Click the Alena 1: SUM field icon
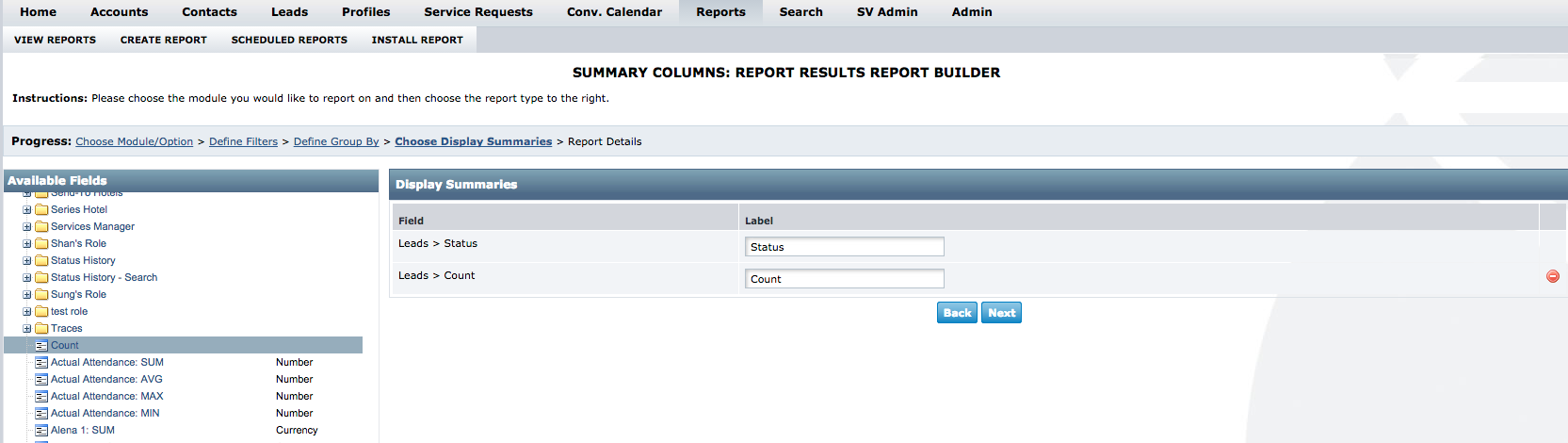 (41, 430)
